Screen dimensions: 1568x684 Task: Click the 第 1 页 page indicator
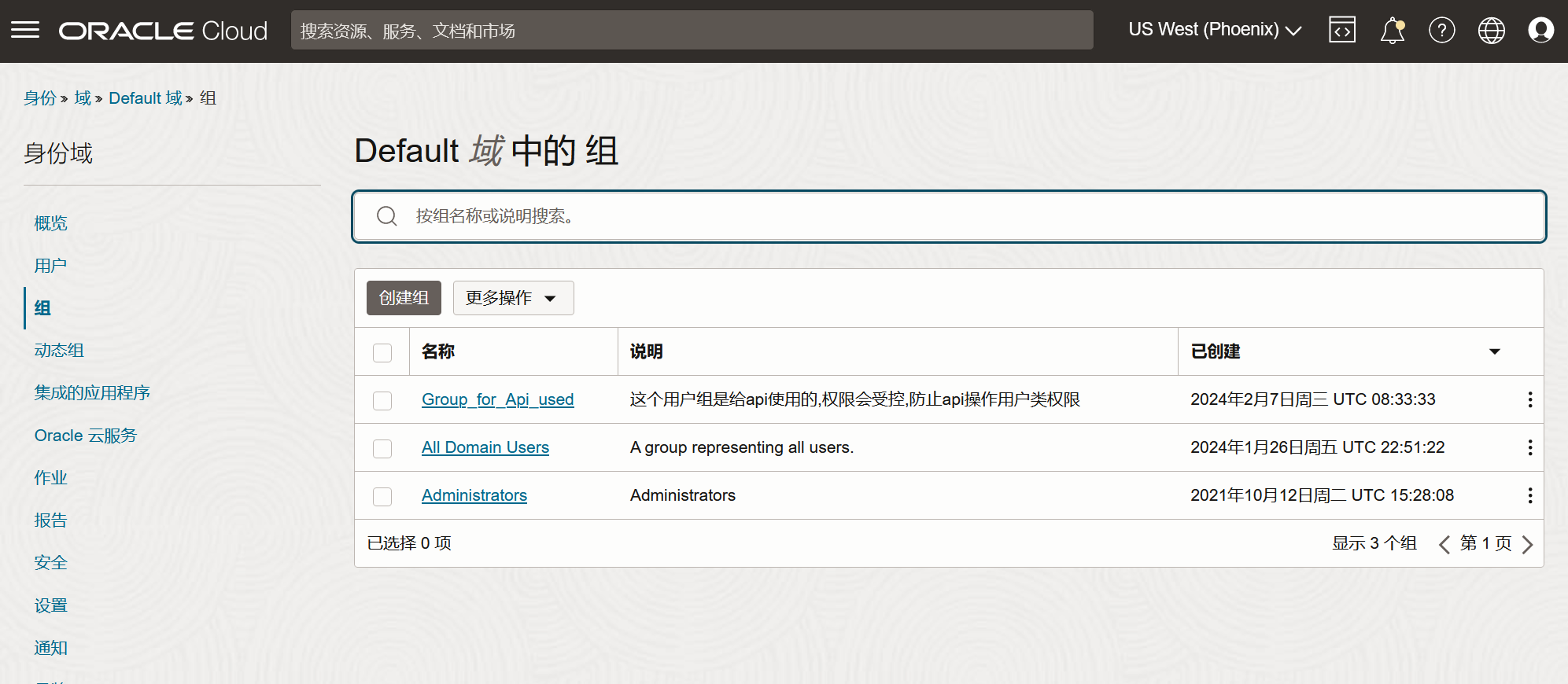1486,543
